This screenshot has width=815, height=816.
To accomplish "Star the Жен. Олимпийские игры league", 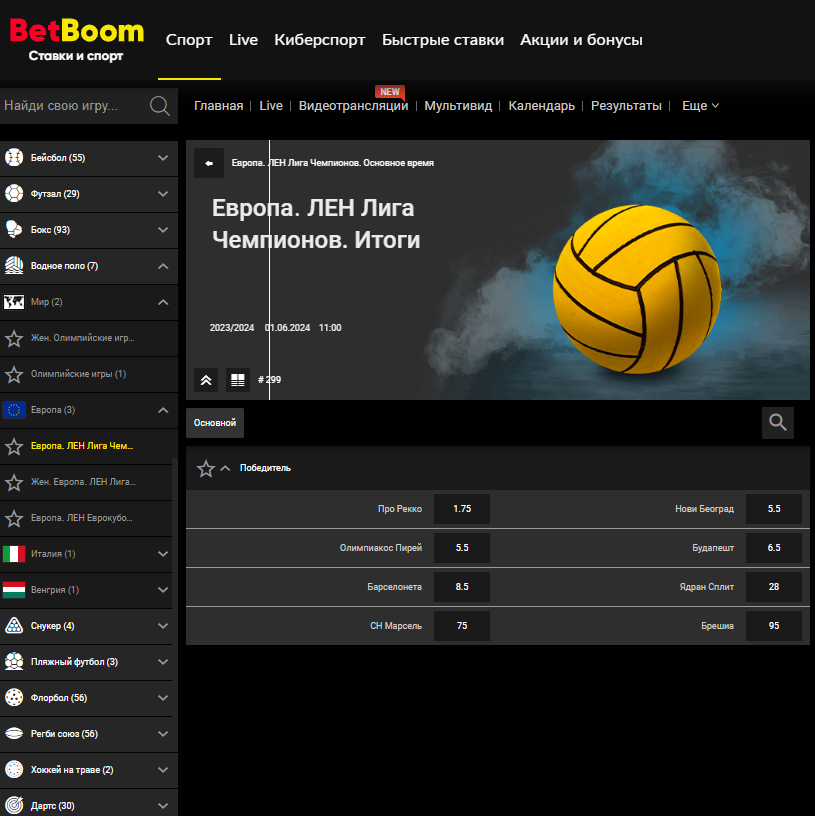I will tap(14, 339).
